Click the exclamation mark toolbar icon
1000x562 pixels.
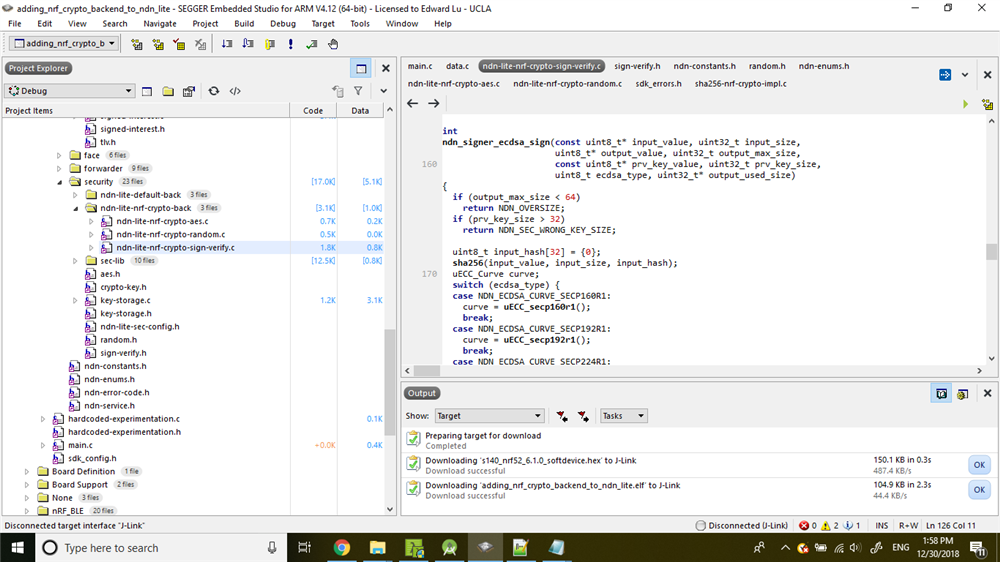point(291,44)
